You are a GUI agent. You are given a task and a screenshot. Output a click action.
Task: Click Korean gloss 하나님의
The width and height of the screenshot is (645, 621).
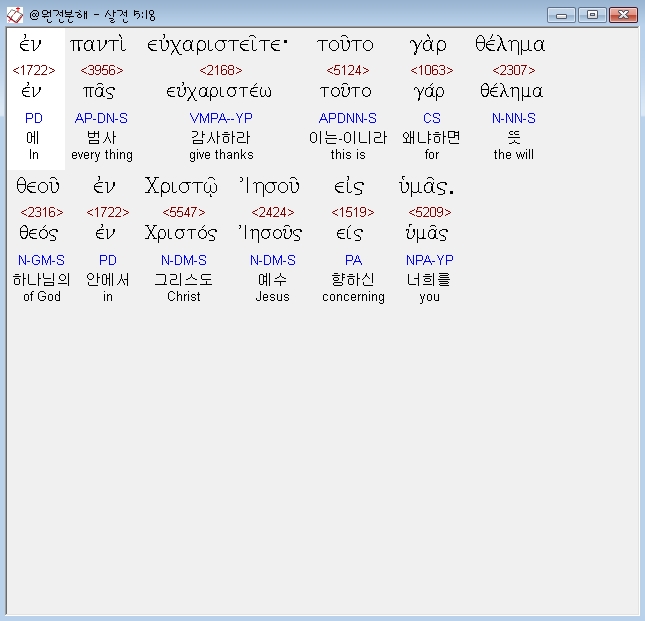tap(41, 280)
